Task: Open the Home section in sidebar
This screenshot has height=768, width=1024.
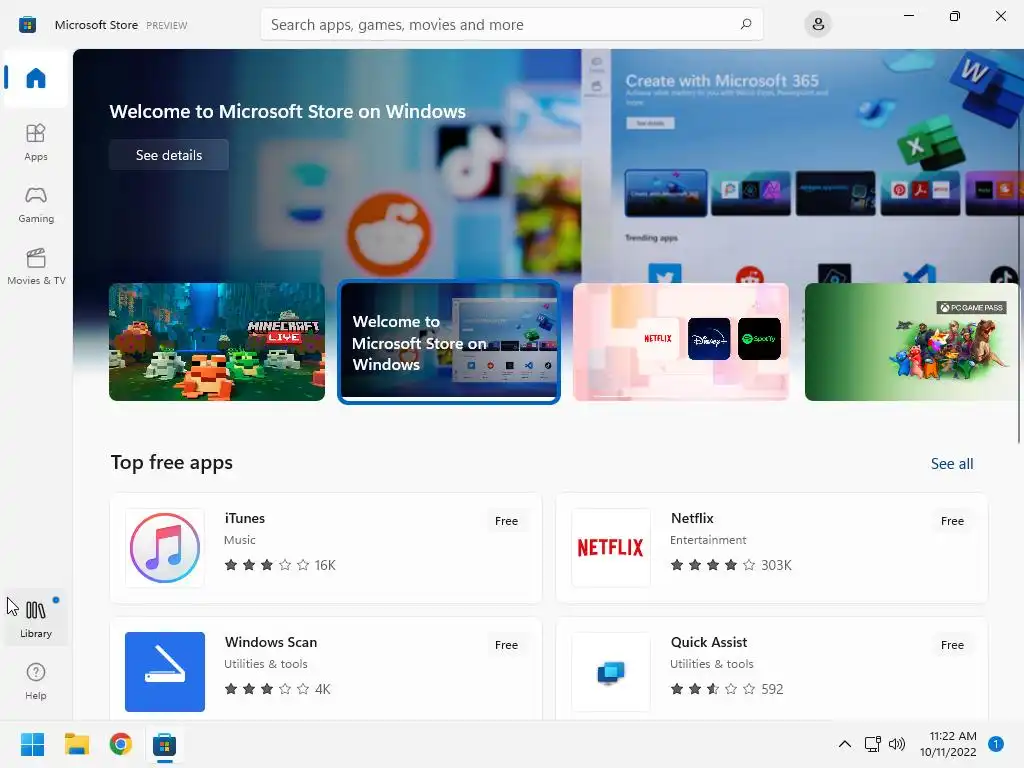Action: [x=36, y=78]
